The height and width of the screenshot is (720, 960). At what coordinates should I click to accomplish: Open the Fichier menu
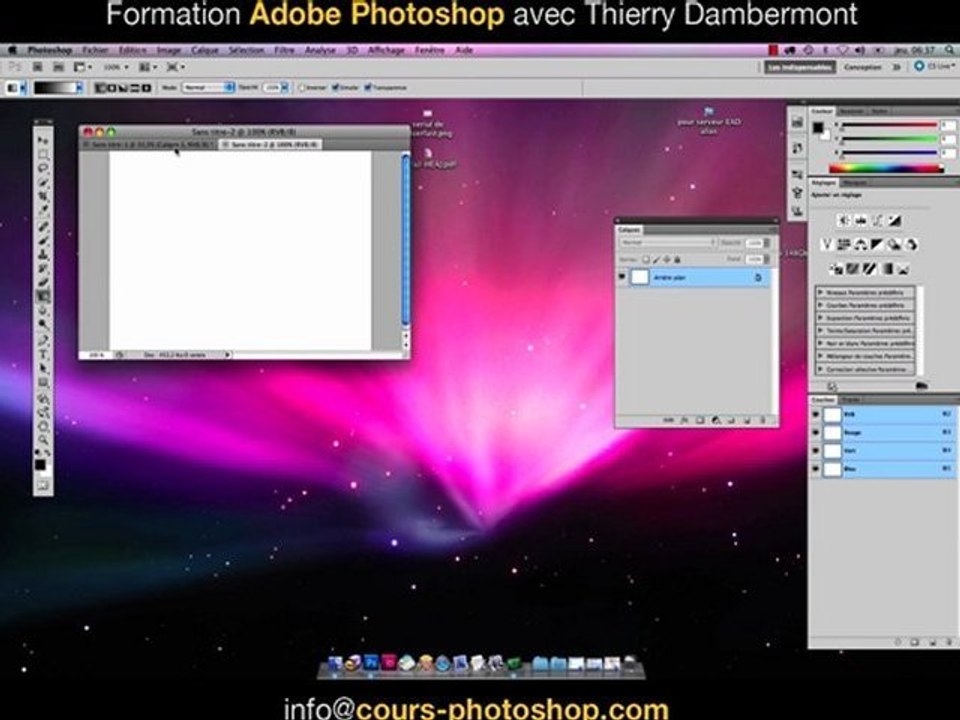(x=95, y=50)
